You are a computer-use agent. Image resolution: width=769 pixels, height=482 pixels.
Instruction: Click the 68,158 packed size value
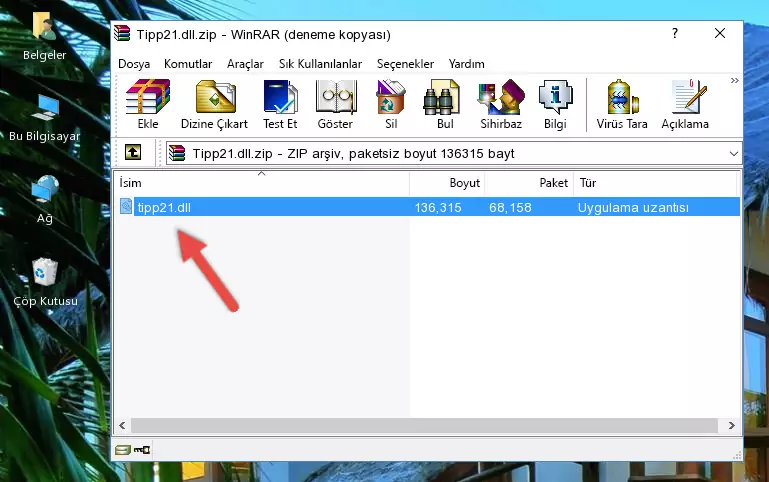pos(510,207)
